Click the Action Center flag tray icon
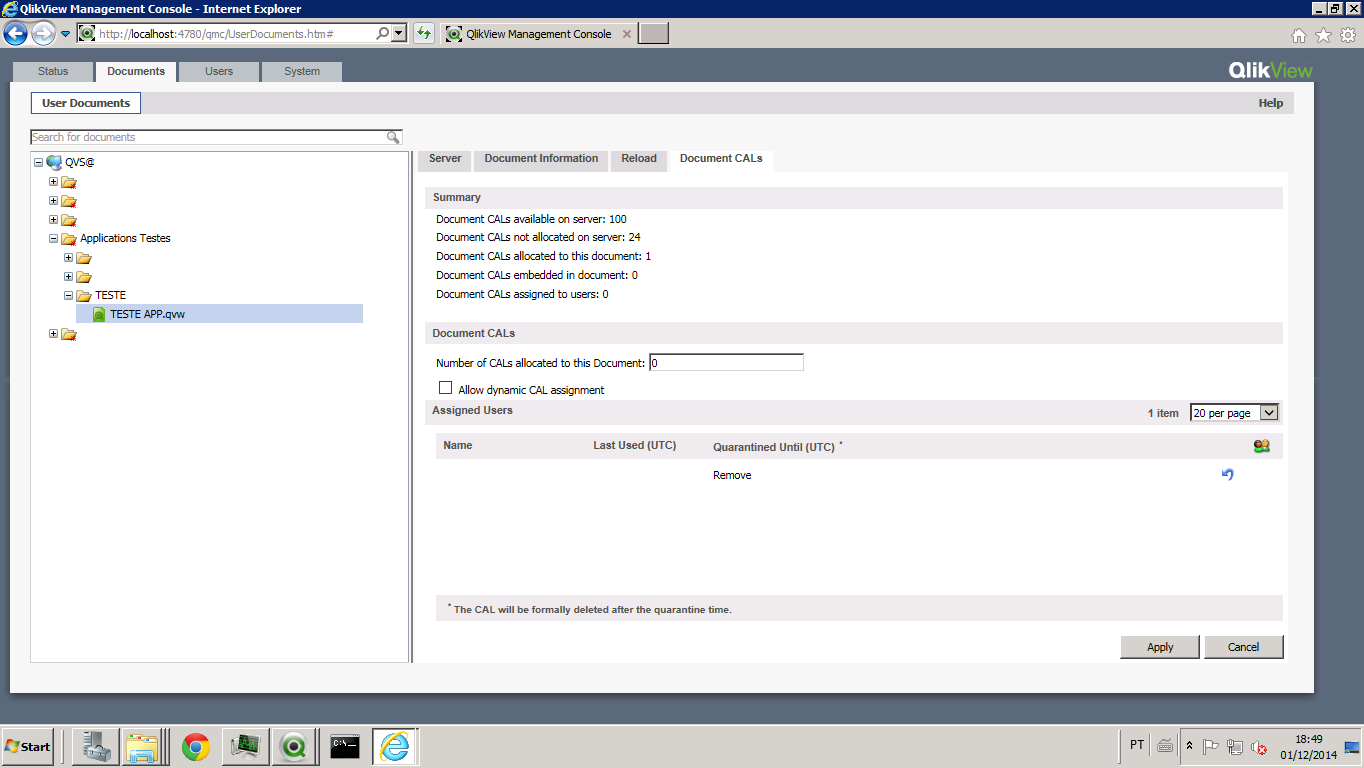Viewport: 1364px width, 768px height. coord(1210,746)
